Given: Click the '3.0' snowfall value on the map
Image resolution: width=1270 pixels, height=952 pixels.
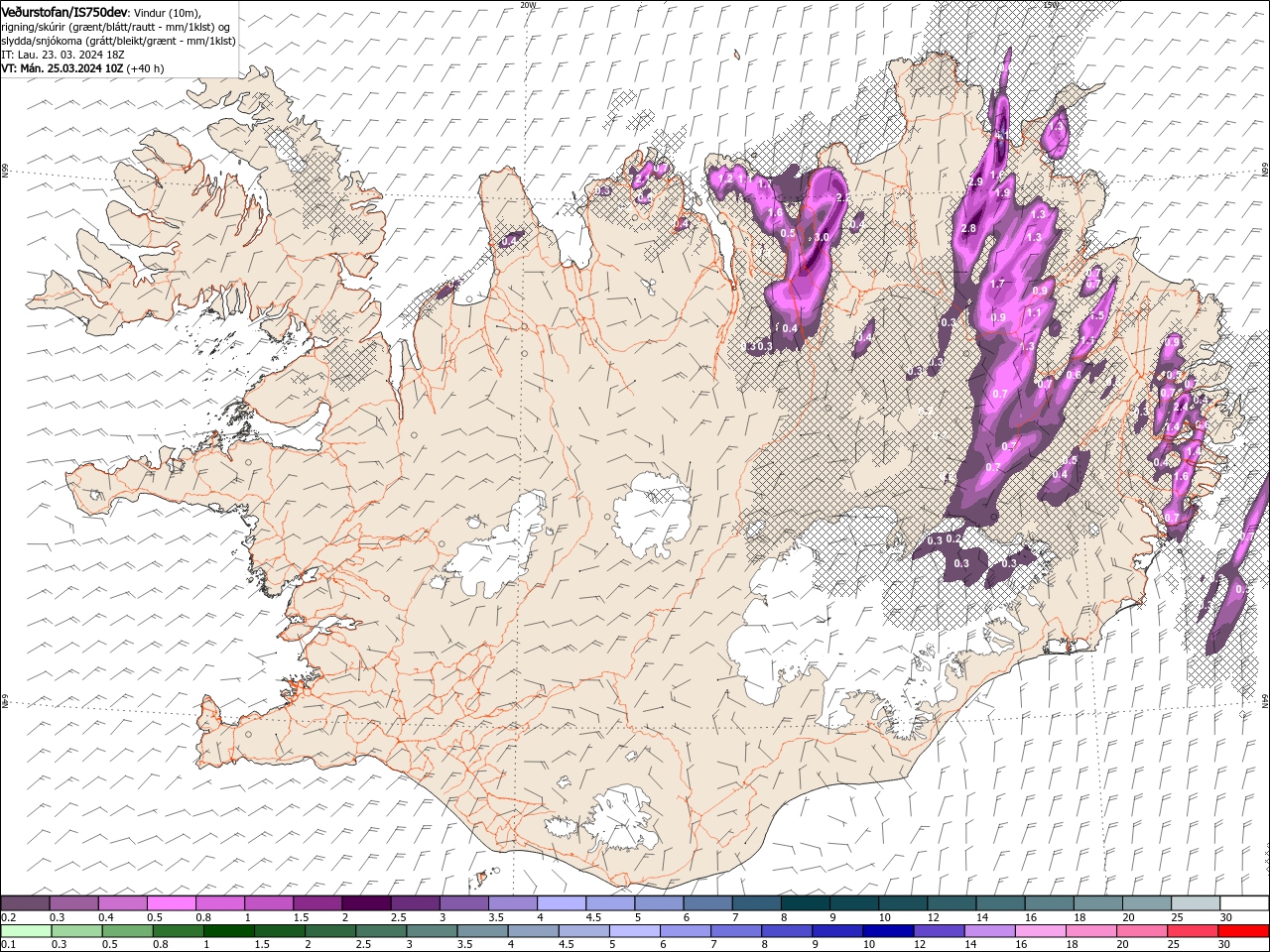Looking at the screenshot, I should coord(822,238).
